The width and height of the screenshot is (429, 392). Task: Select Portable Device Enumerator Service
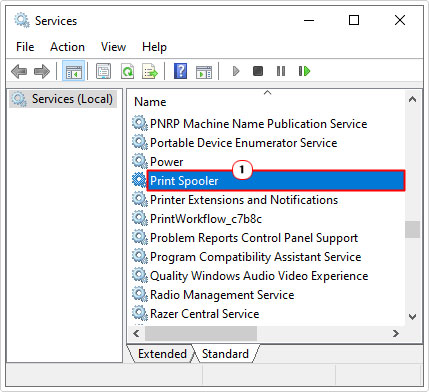(243, 143)
